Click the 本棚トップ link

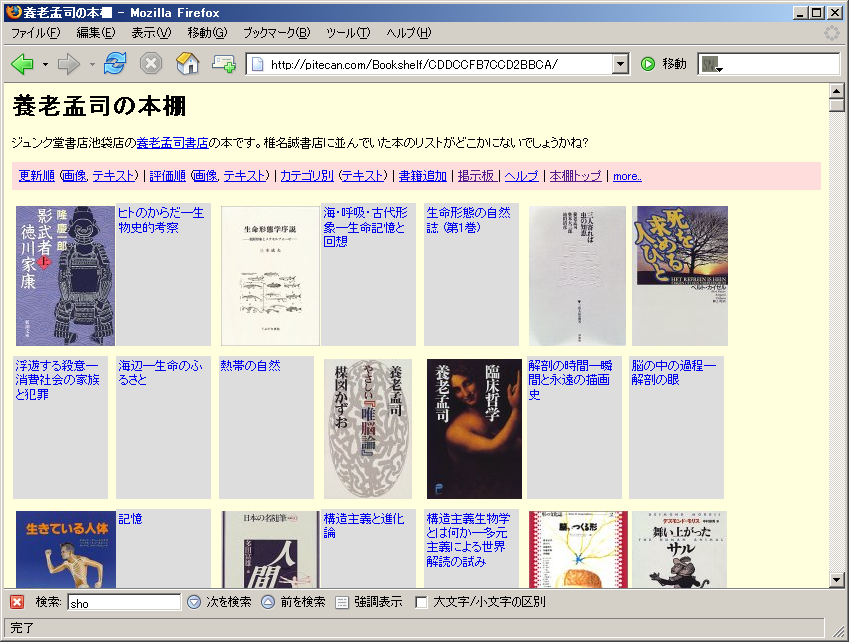tap(576, 176)
